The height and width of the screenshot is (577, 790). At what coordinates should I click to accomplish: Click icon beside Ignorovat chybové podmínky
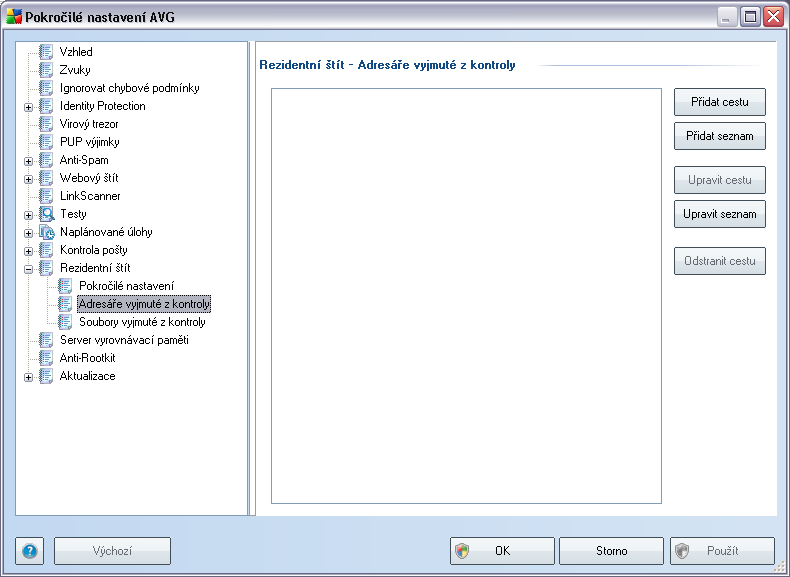click(x=46, y=88)
